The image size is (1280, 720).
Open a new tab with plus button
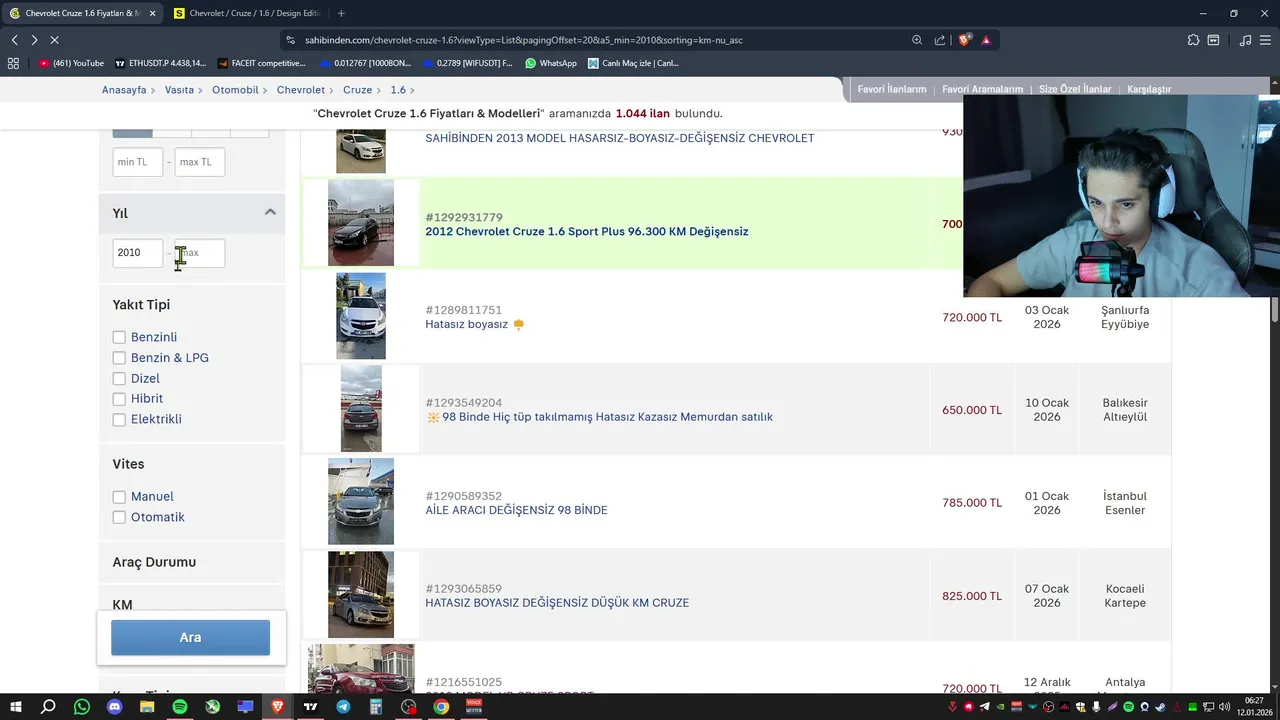click(341, 13)
